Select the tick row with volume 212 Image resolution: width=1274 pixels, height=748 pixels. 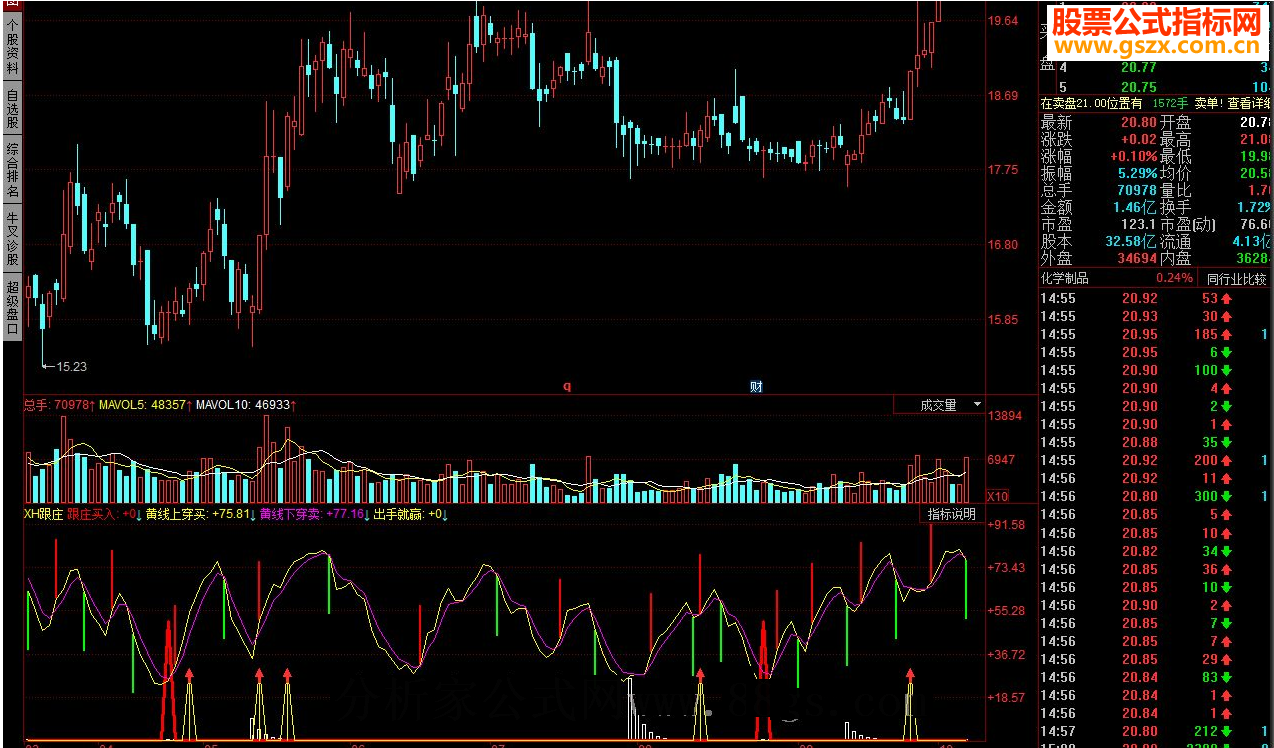click(x=1156, y=731)
